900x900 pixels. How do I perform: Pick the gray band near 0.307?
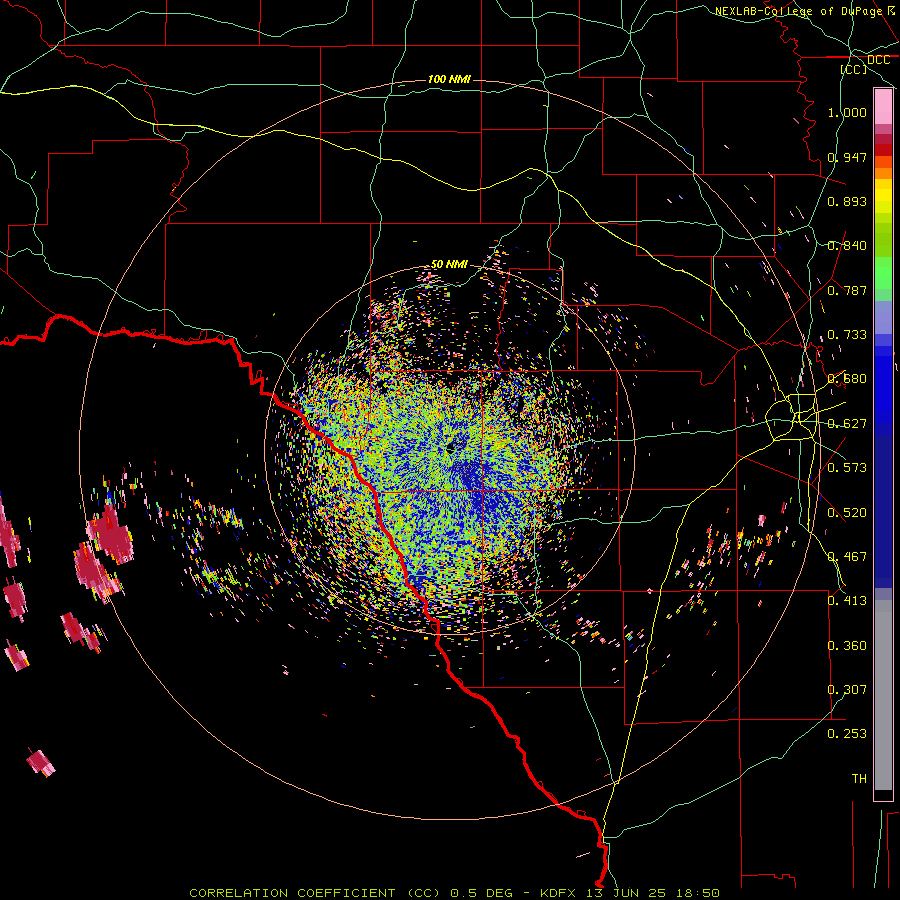883,695
